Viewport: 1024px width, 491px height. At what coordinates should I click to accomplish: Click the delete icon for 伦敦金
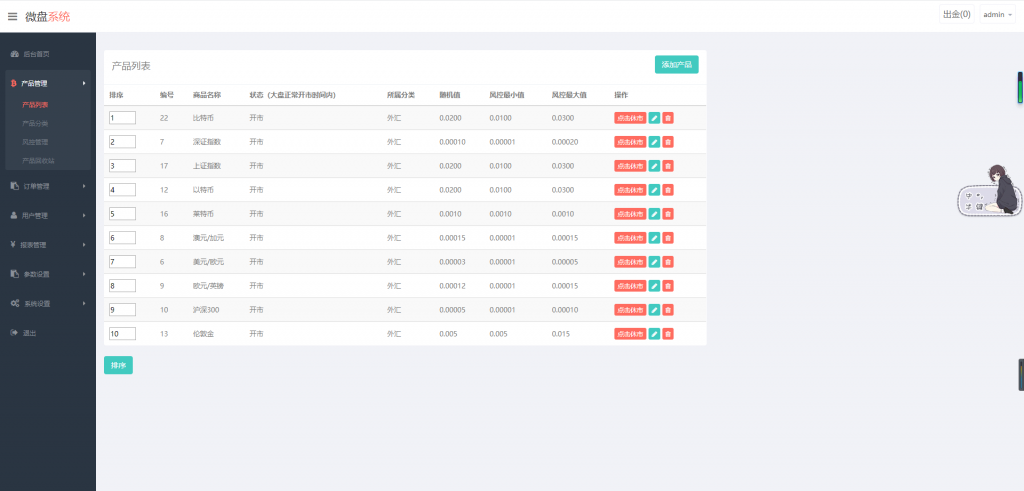668,334
